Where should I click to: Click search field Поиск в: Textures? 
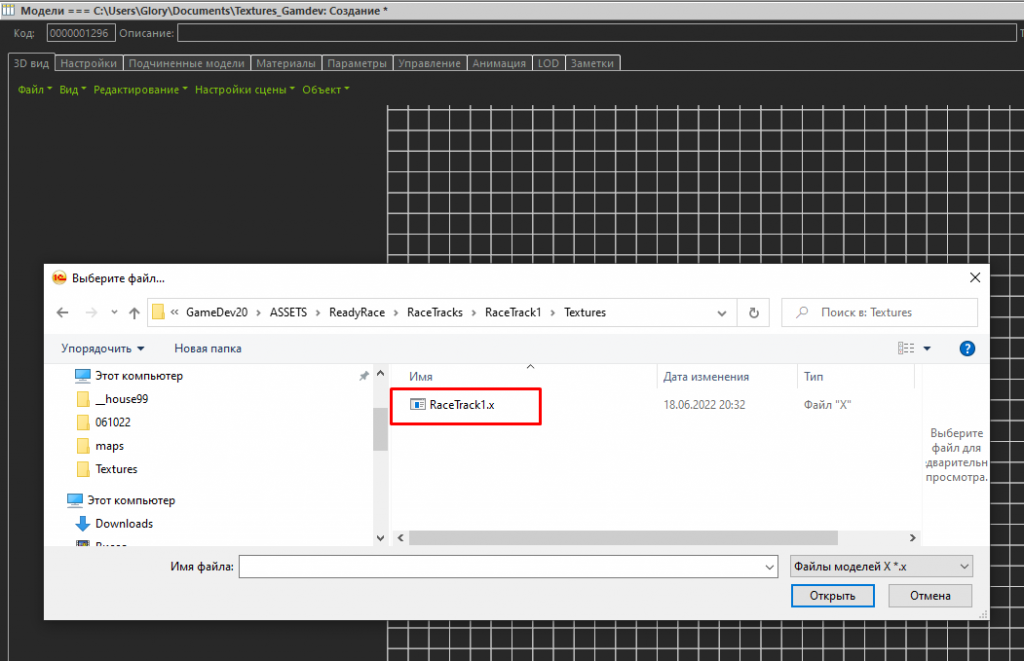(880, 313)
